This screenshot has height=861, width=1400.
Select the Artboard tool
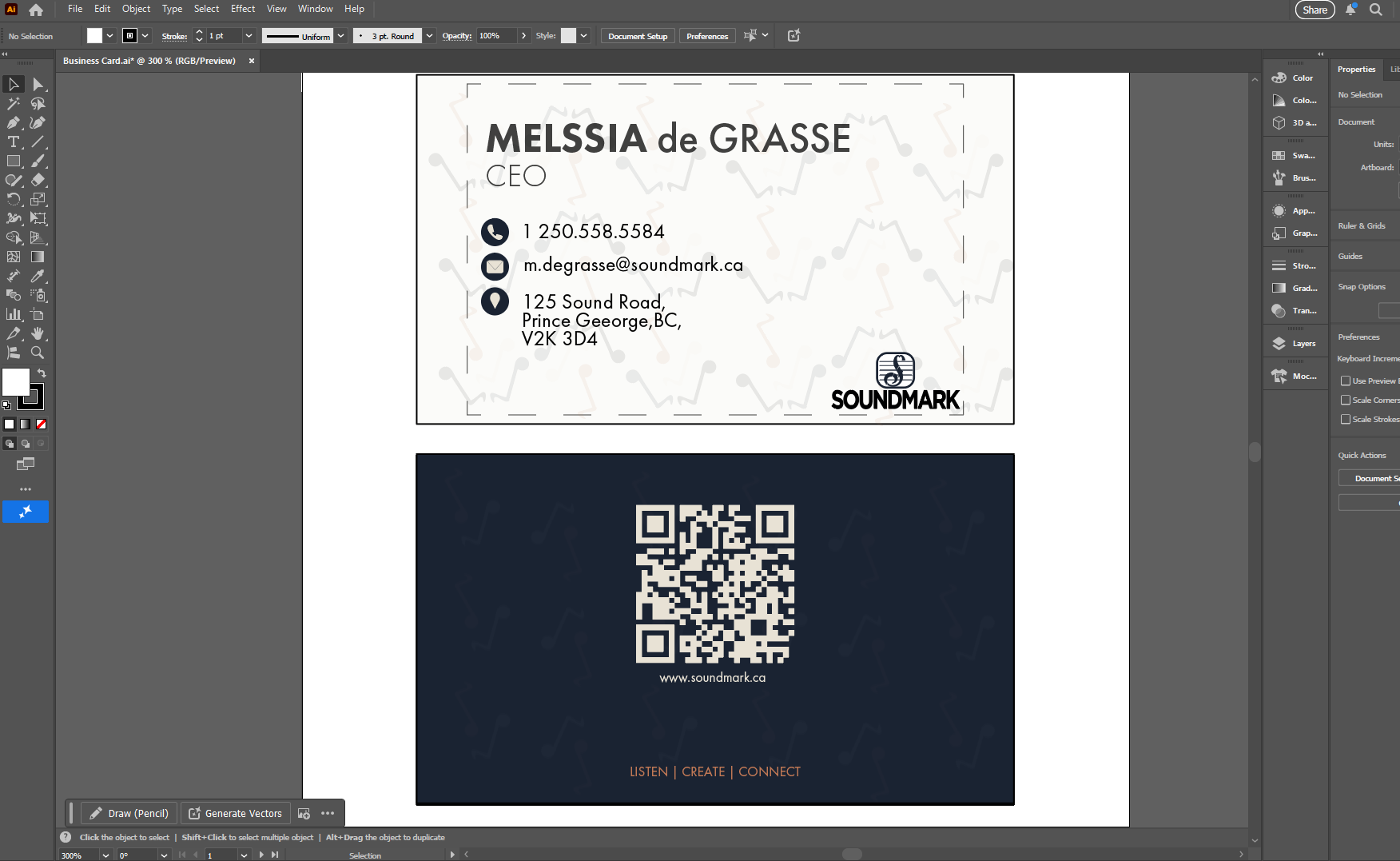(x=38, y=314)
